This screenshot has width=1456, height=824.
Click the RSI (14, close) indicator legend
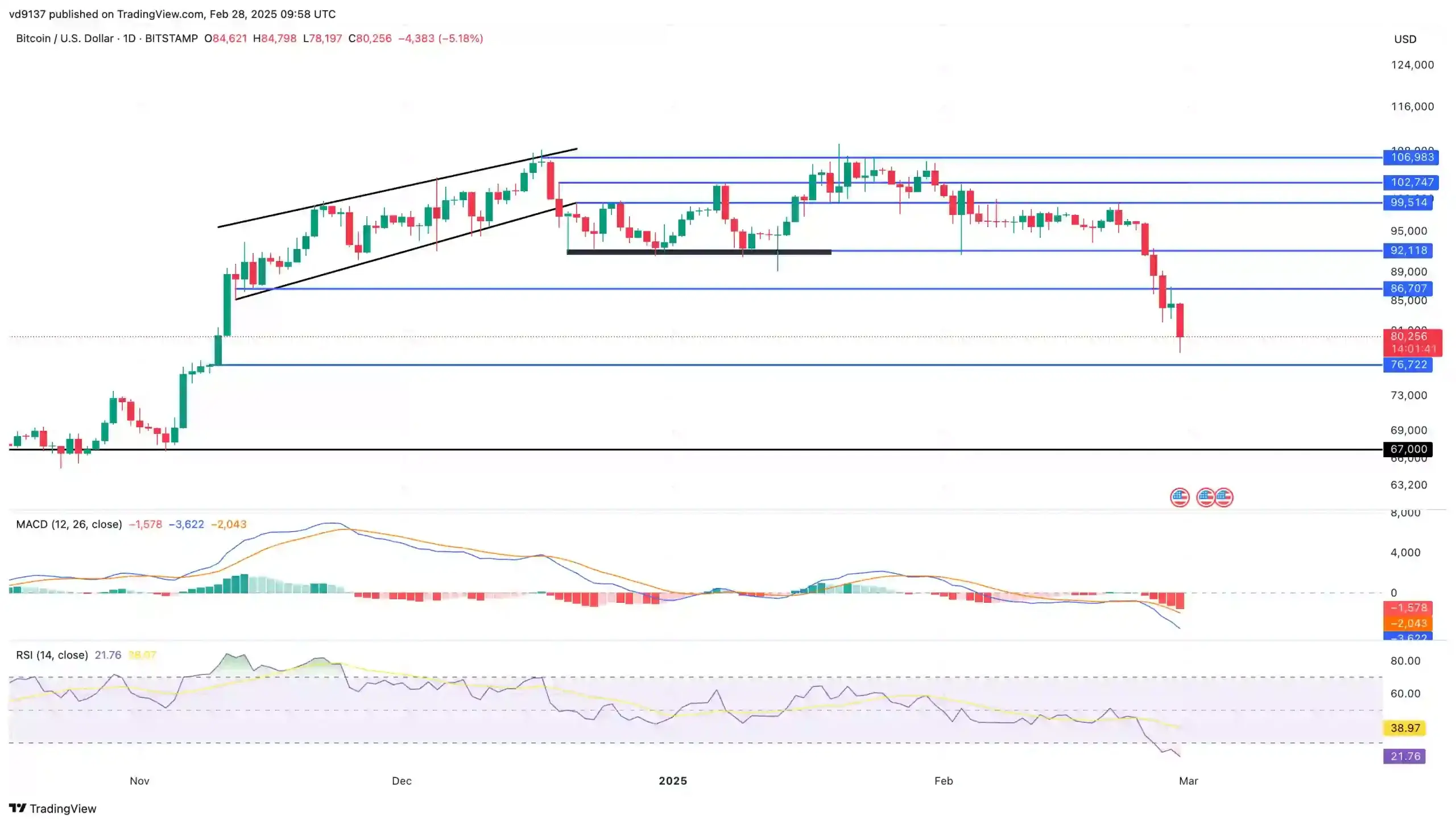pos(52,655)
